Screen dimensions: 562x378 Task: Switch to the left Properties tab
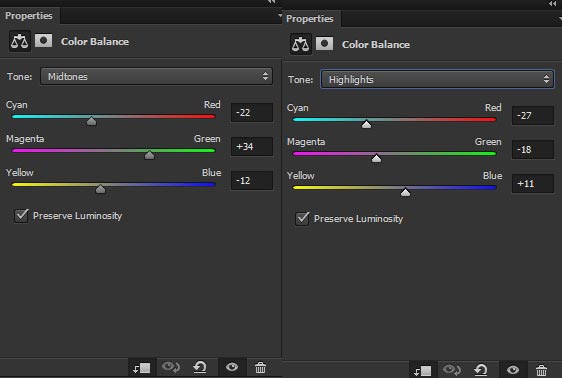29,16
